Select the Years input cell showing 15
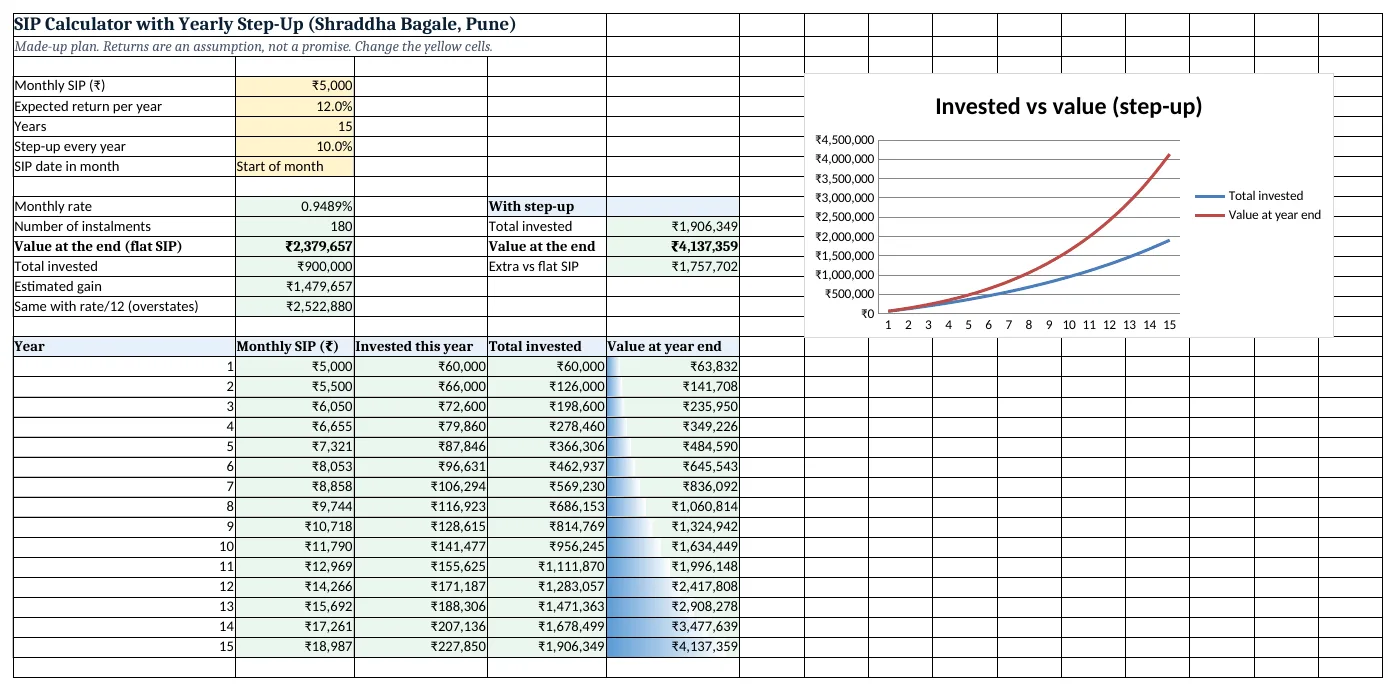This screenshot has width=1395, height=690. pyautogui.click(x=294, y=127)
